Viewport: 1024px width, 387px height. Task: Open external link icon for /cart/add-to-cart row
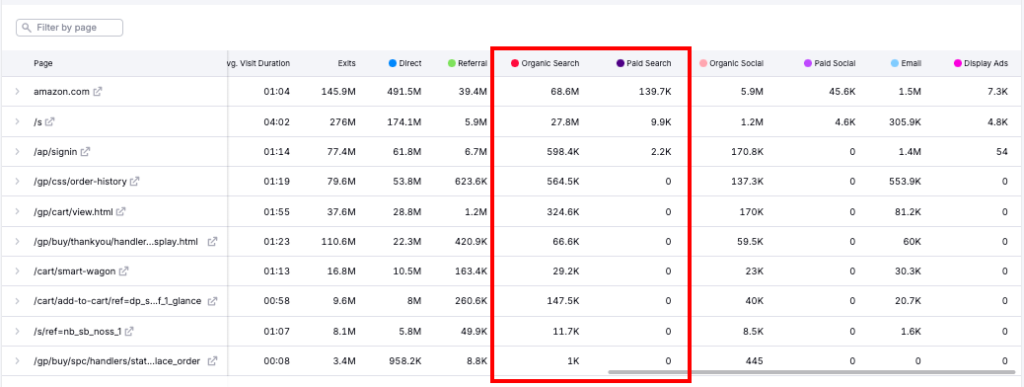pyautogui.click(x=212, y=301)
